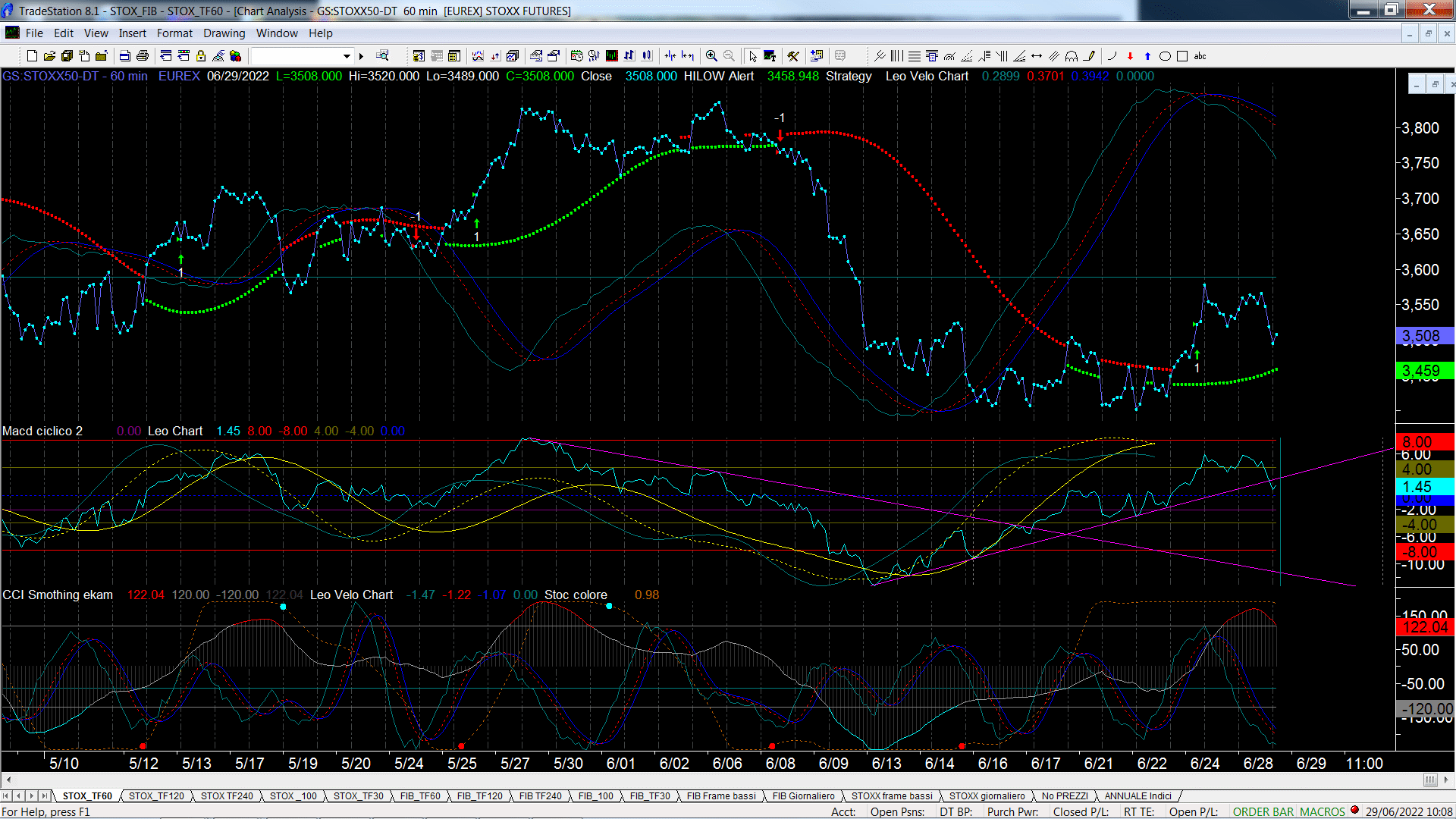Open the View menu

point(96,33)
